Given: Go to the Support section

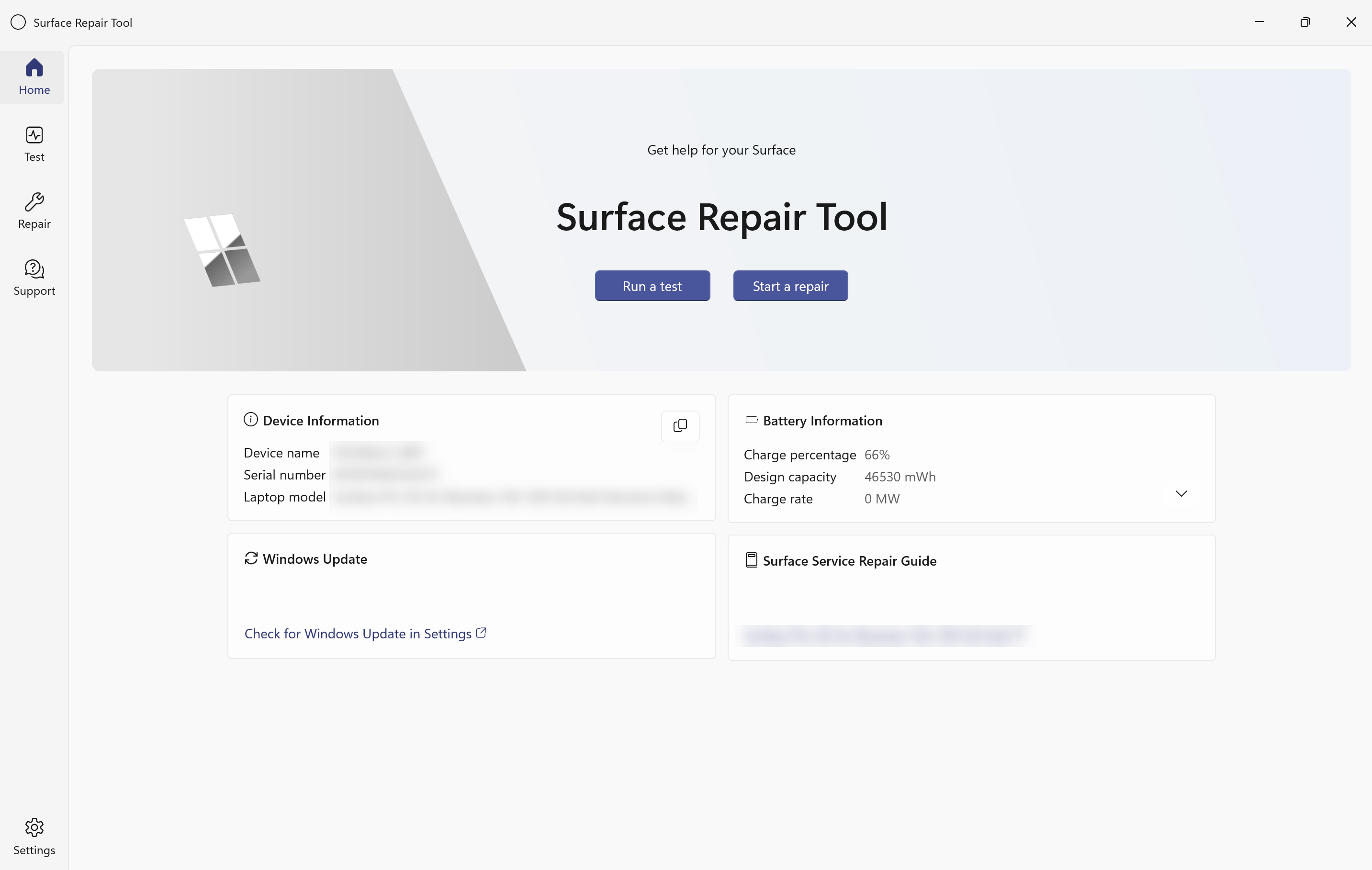Looking at the screenshot, I should pyautogui.click(x=34, y=278).
